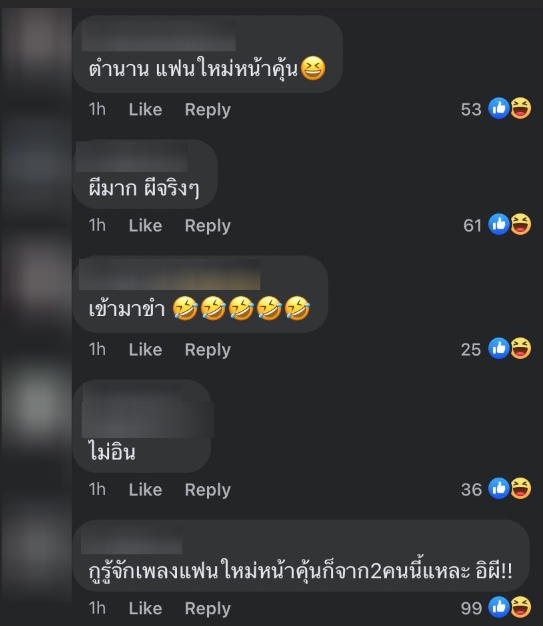Click the laughing reaction icon beside 61
Image resolution: width=543 pixels, height=626 pixels.
pos(521,224)
